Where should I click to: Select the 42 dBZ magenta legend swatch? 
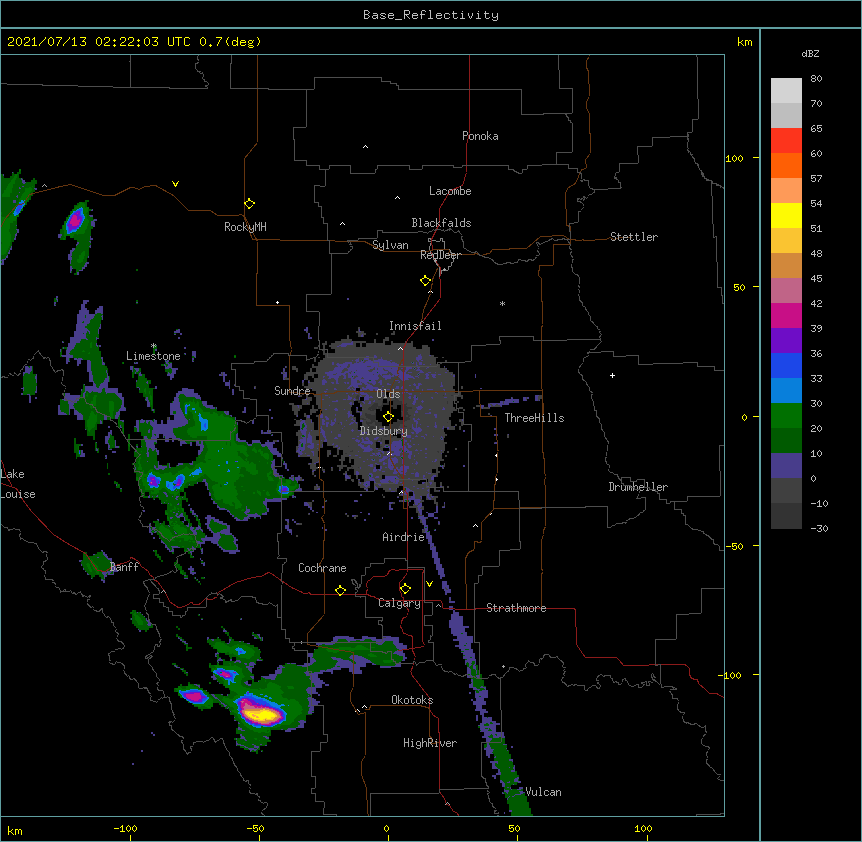(786, 315)
